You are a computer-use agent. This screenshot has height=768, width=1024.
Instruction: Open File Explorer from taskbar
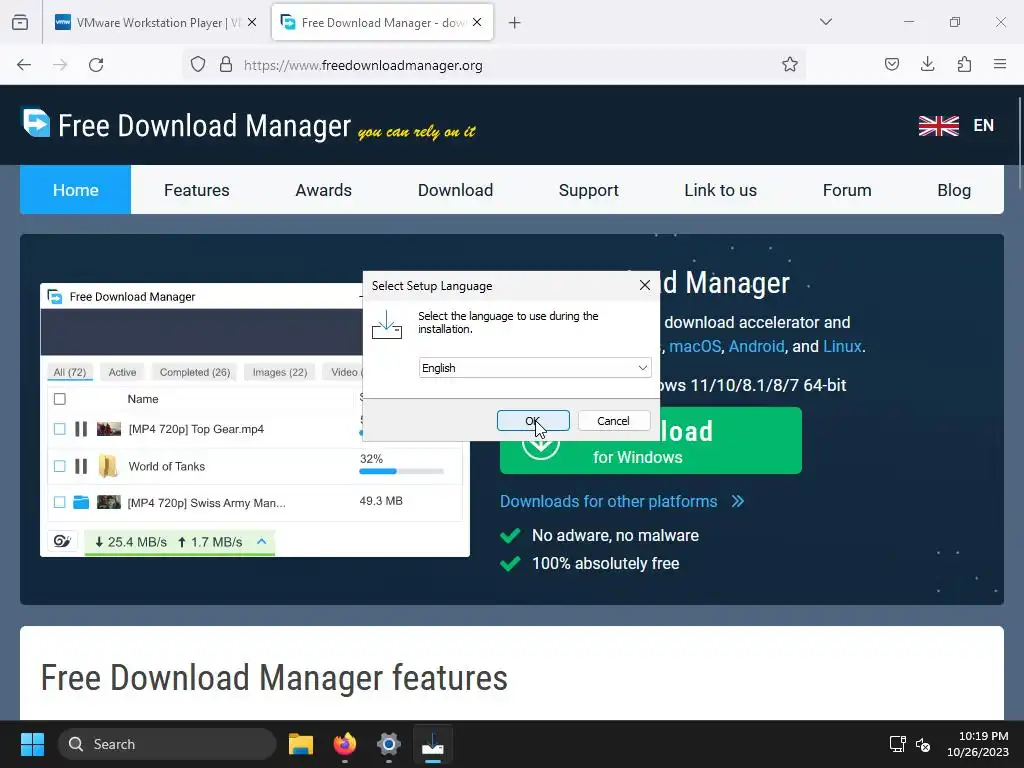click(301, 744)
